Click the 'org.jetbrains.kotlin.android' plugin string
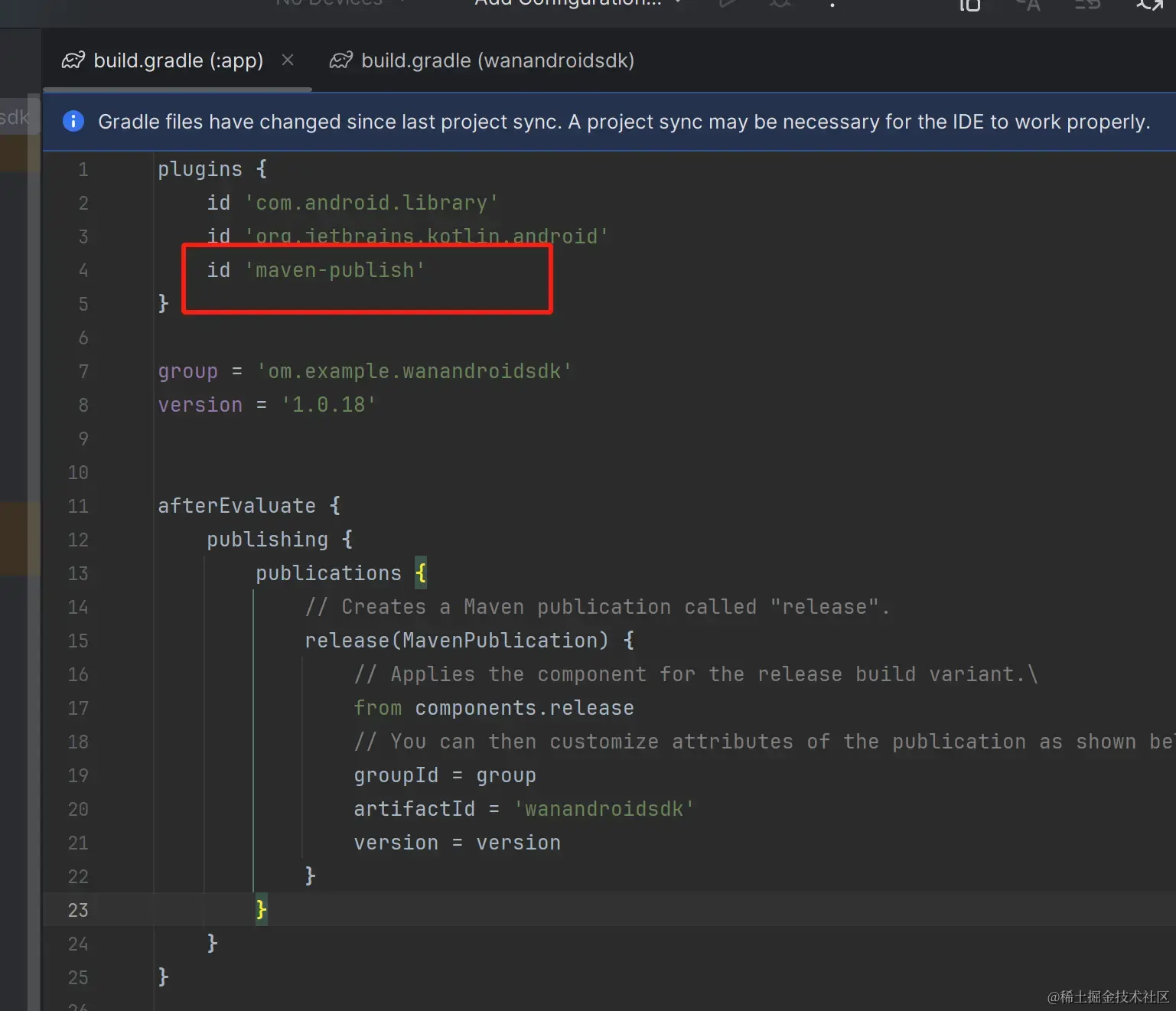Viewport: 1176px width, 1011px height. pos(427,236)
